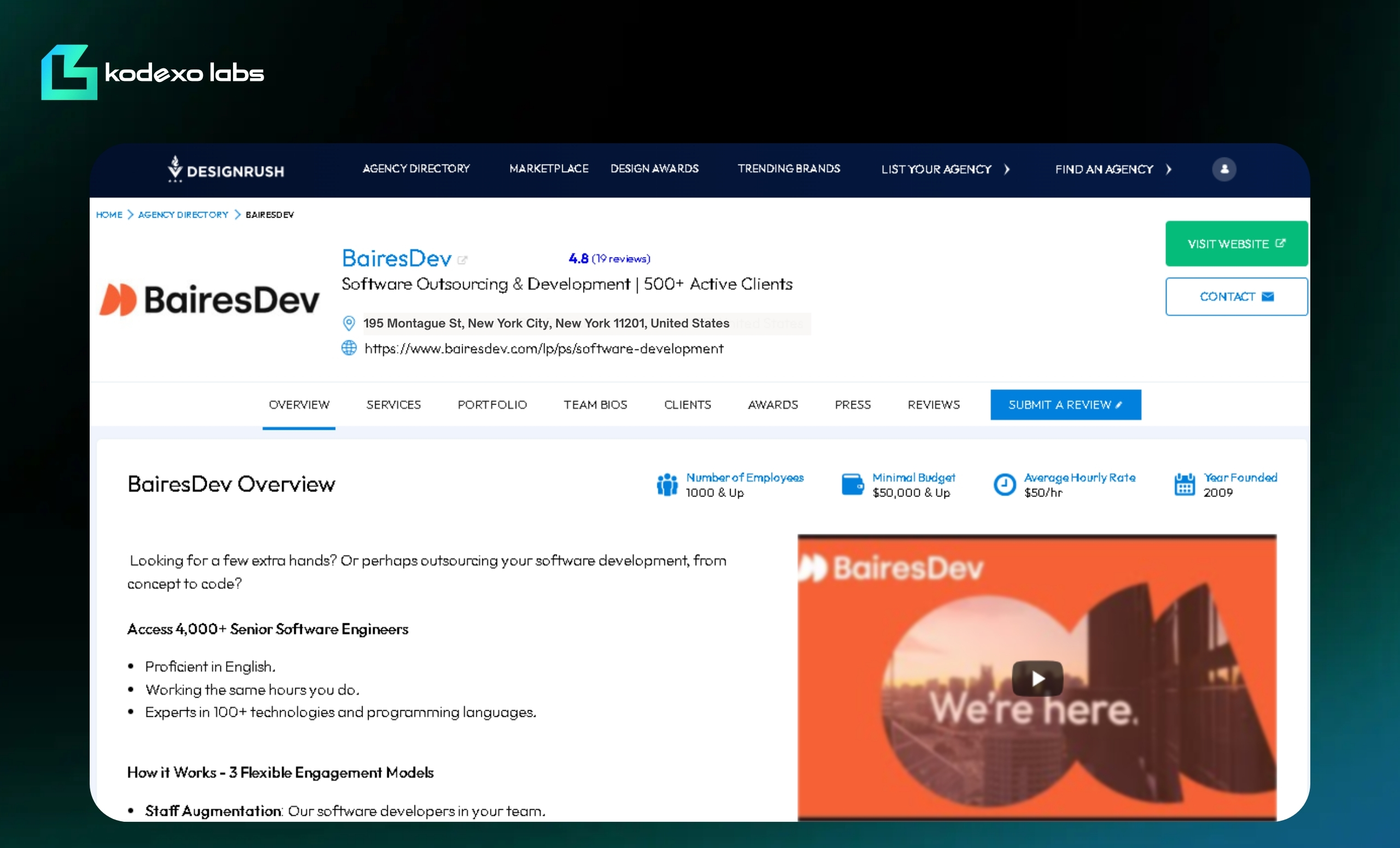Viewport: 1400px width, 848px height.
Task: Expand the Find An Agency chevron
Action: [1168, 169]
